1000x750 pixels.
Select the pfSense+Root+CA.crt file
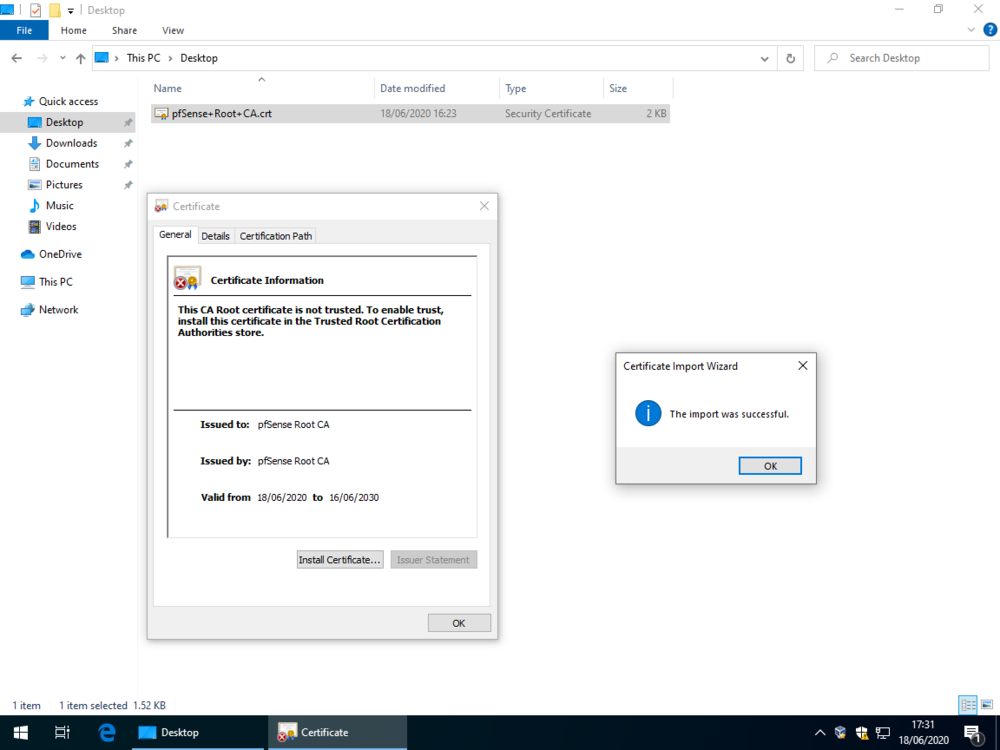410,114
